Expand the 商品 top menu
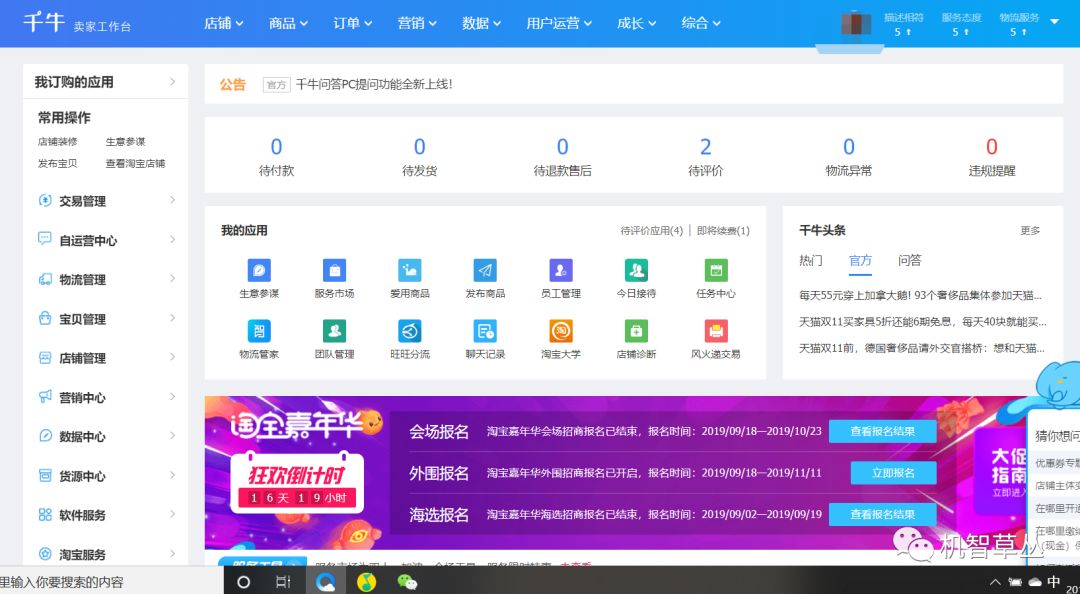 coord(288,23)
